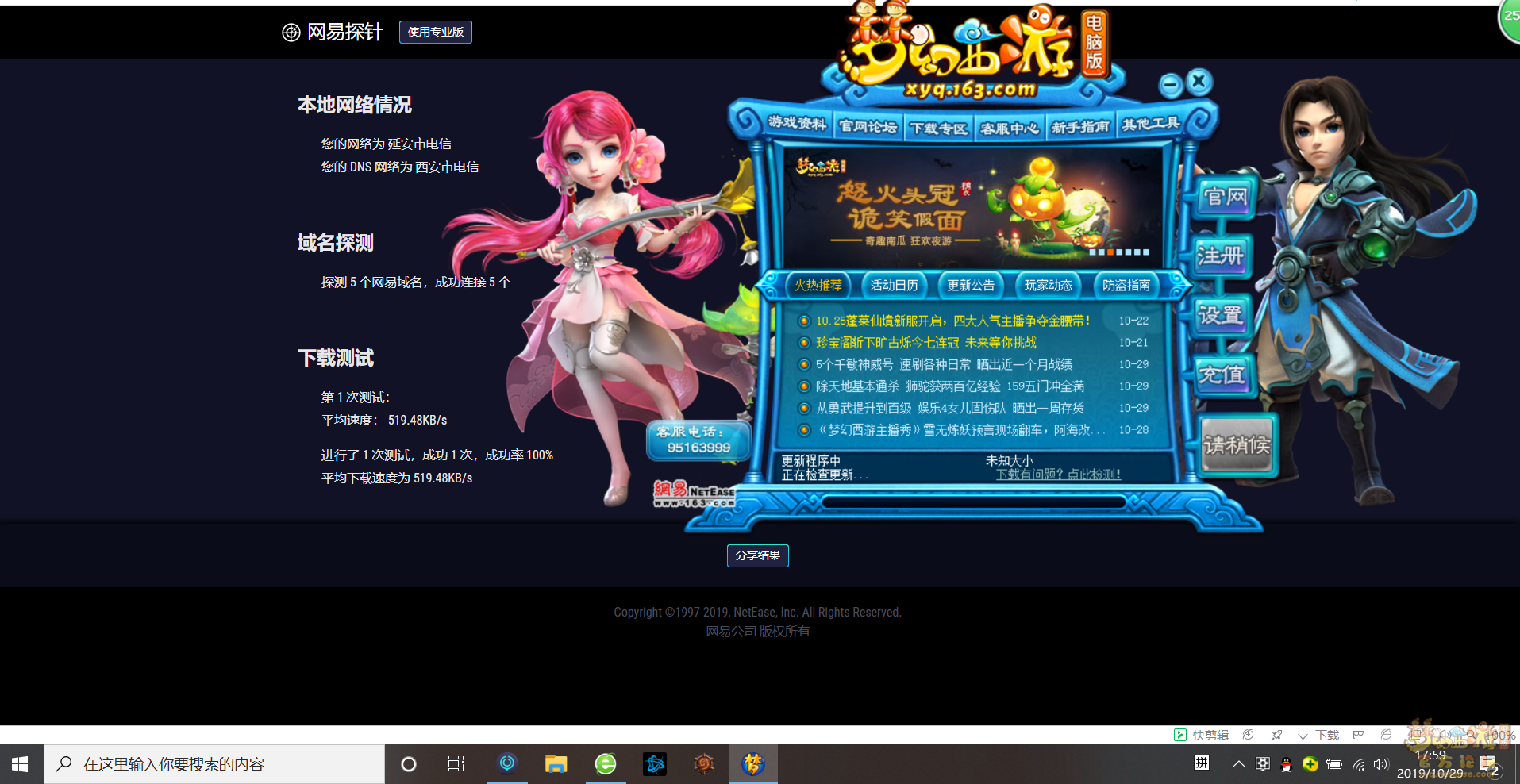Click the QQ penguin tray icon
This screenshot has height=784, width=1520.
coord(1287,764)
